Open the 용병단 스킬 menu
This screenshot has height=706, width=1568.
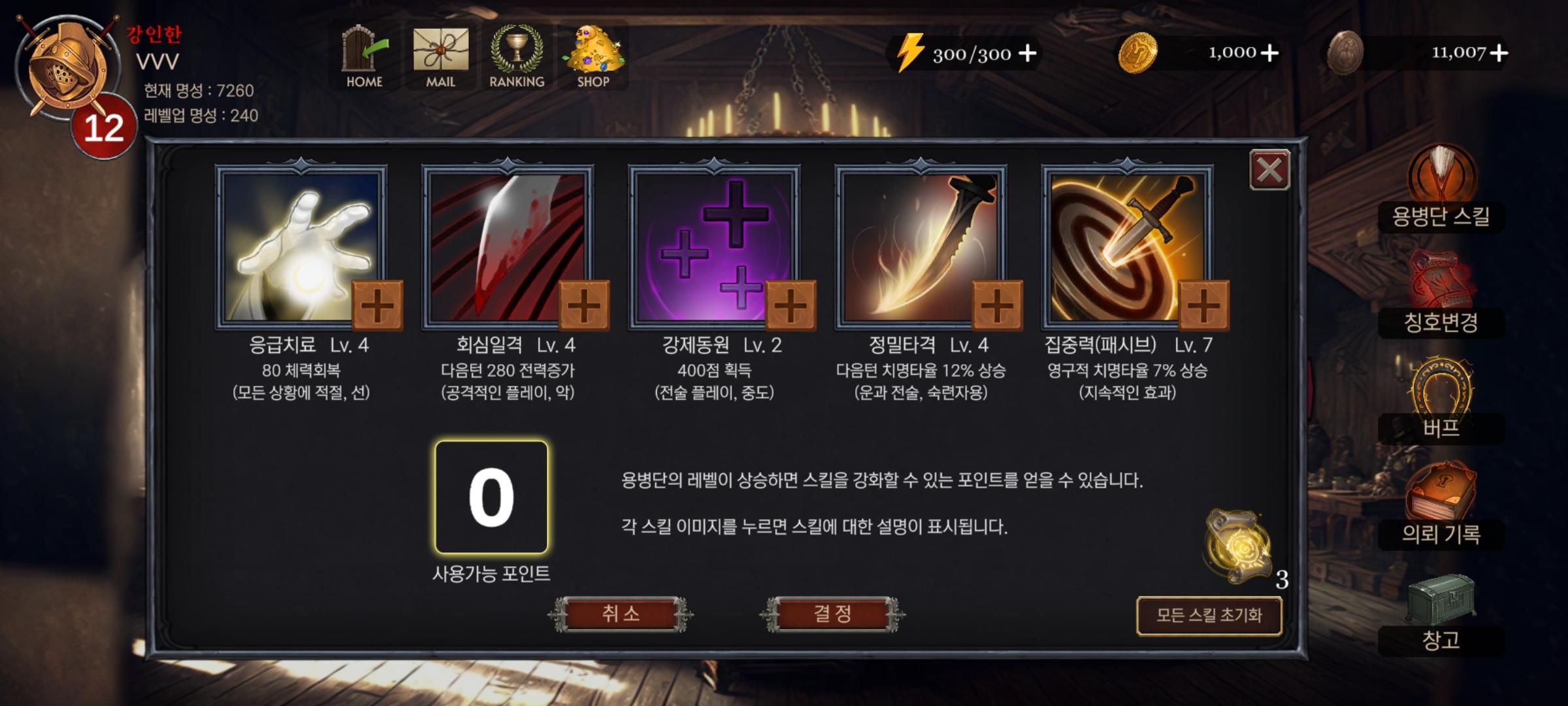point(1441,190)
